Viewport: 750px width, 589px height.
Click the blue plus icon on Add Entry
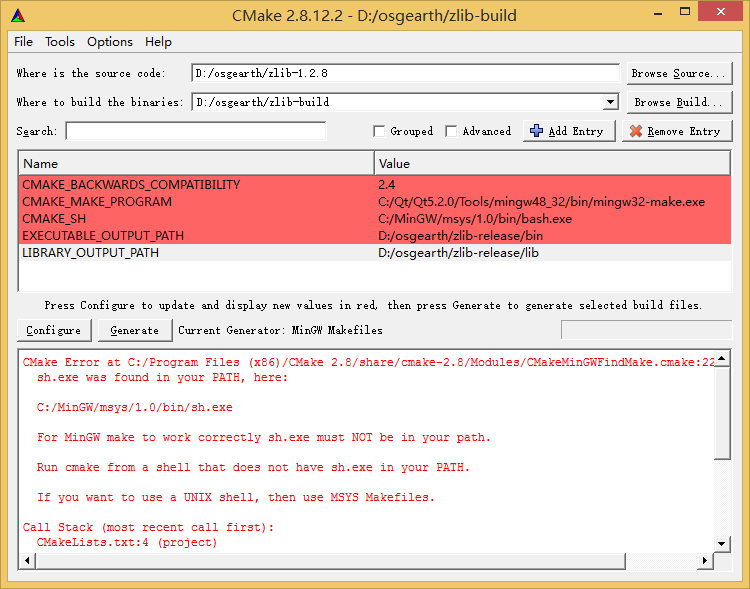point(537,131)
